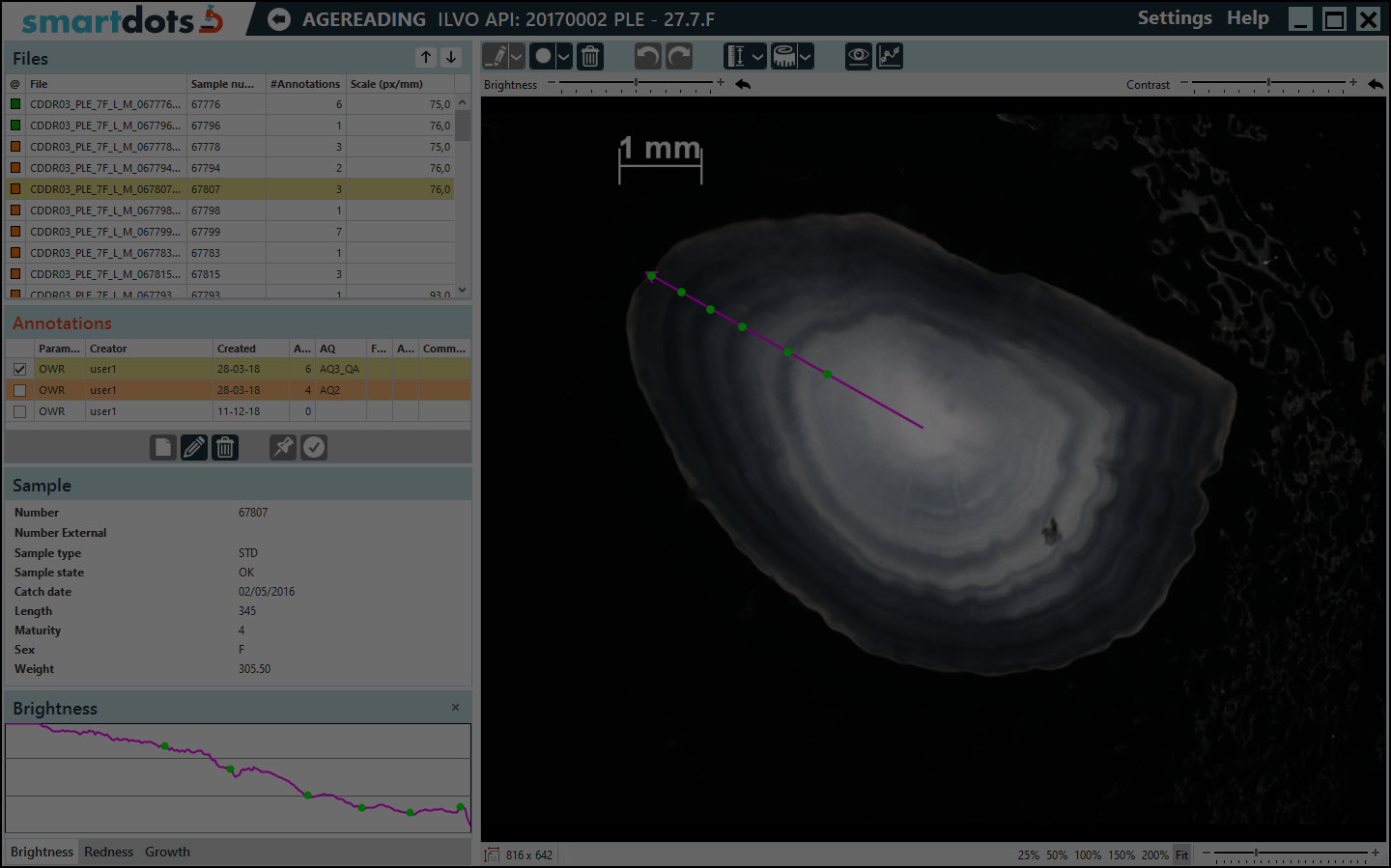The width and height of the screenshot is (1391, 868).
Task: Click the redo arrow in the toolbar
Action: tap(680, 57)
